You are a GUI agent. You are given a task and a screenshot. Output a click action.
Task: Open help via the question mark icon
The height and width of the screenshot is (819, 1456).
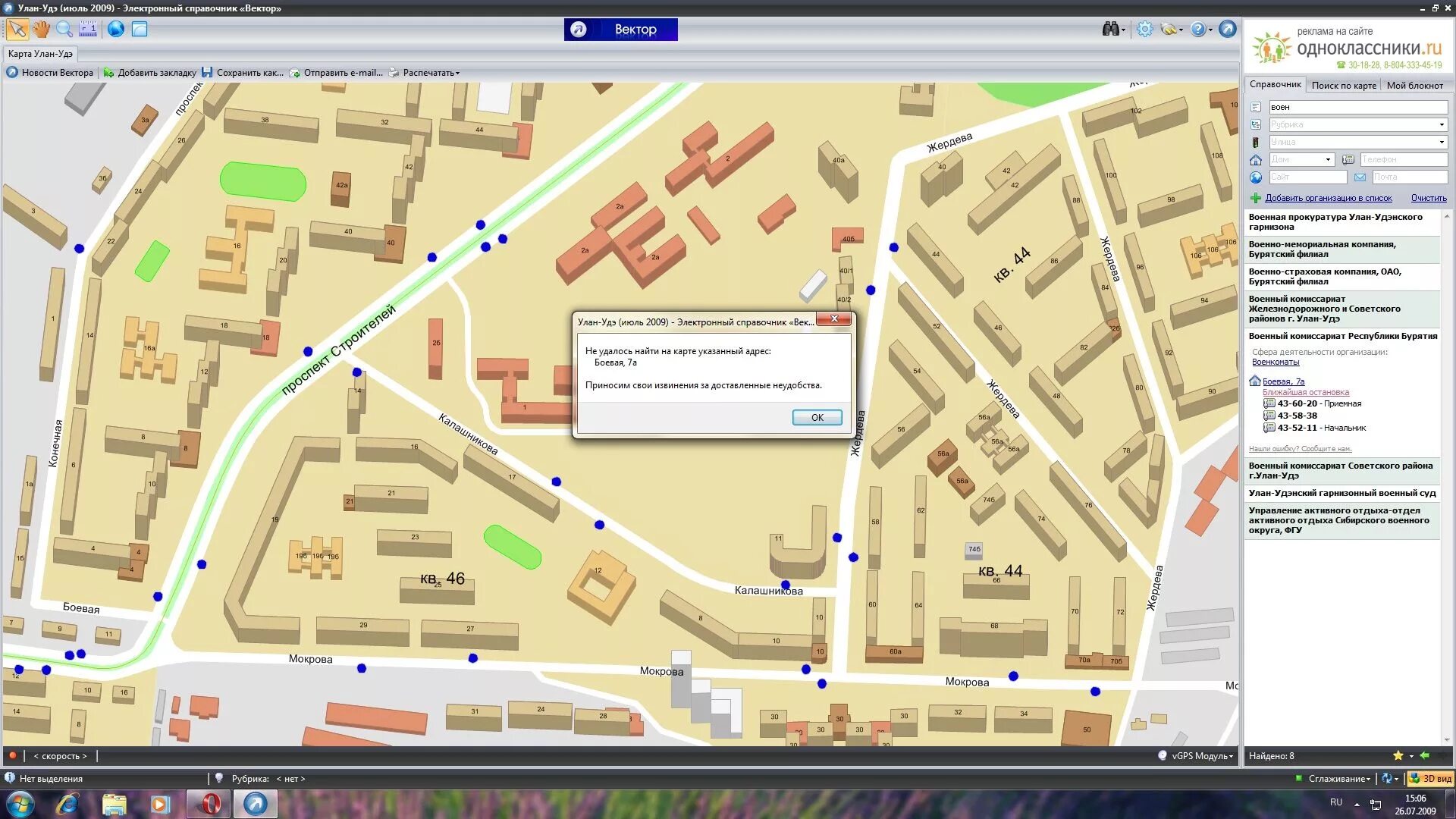tap(1198, 29)
